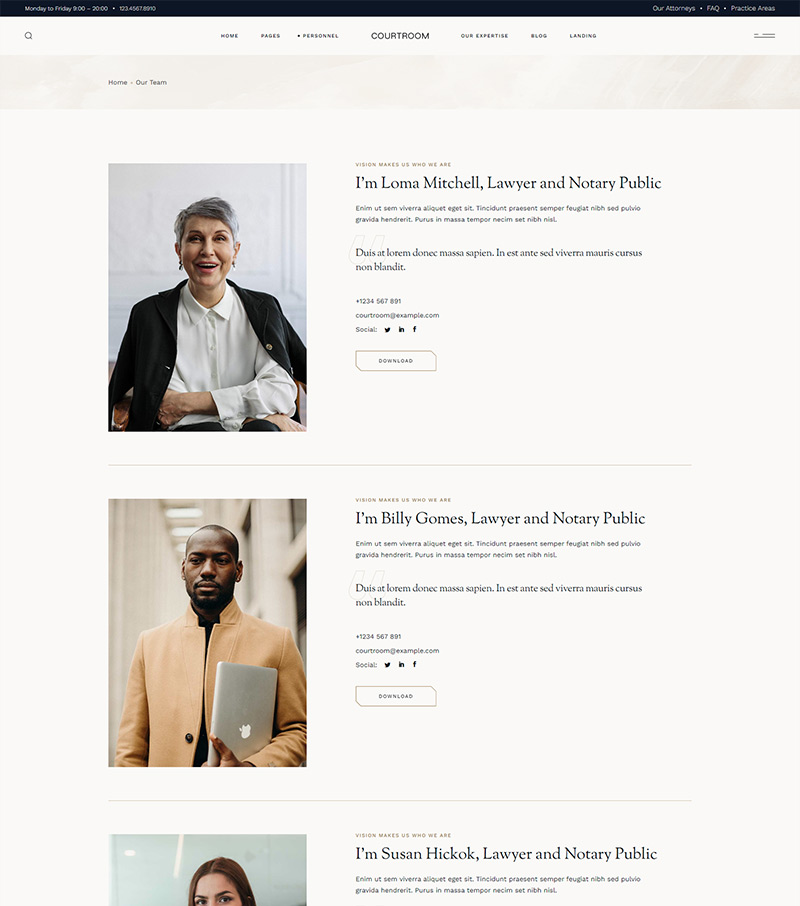Open Loma Mitchell's Facebook icon
Image resolution: width=800 pixels, height=906 pixels.
pos(415,329)
